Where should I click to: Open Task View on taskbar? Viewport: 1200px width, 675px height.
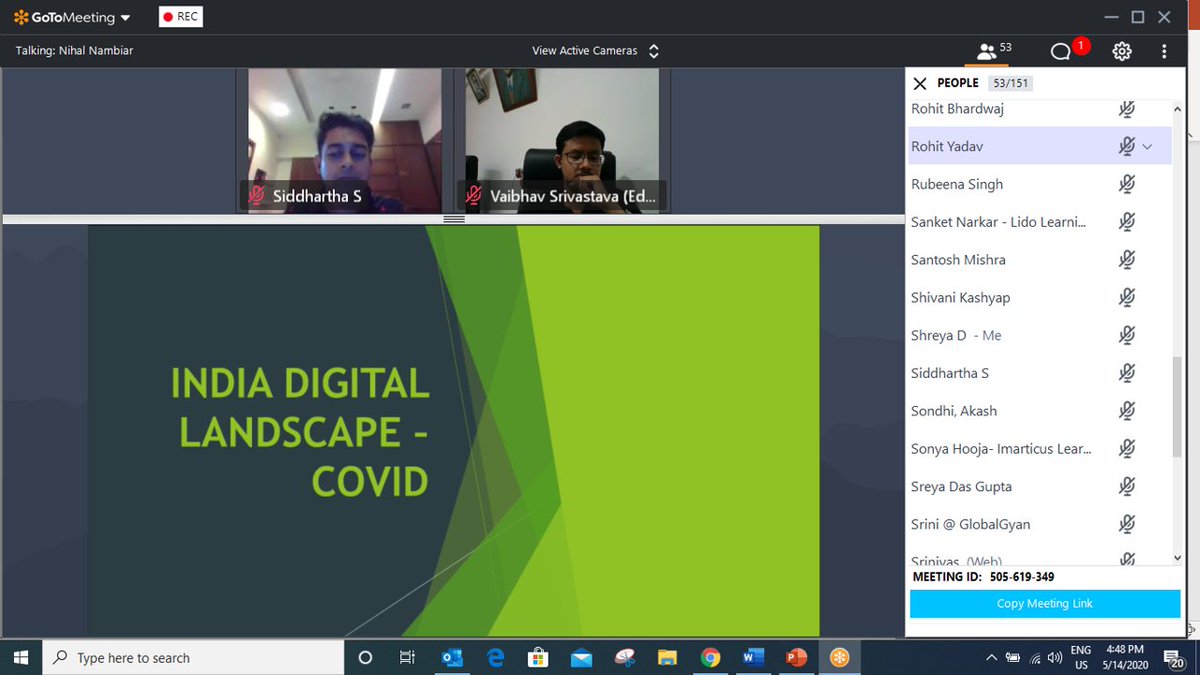pyautogui.click(x=407, y=657)
